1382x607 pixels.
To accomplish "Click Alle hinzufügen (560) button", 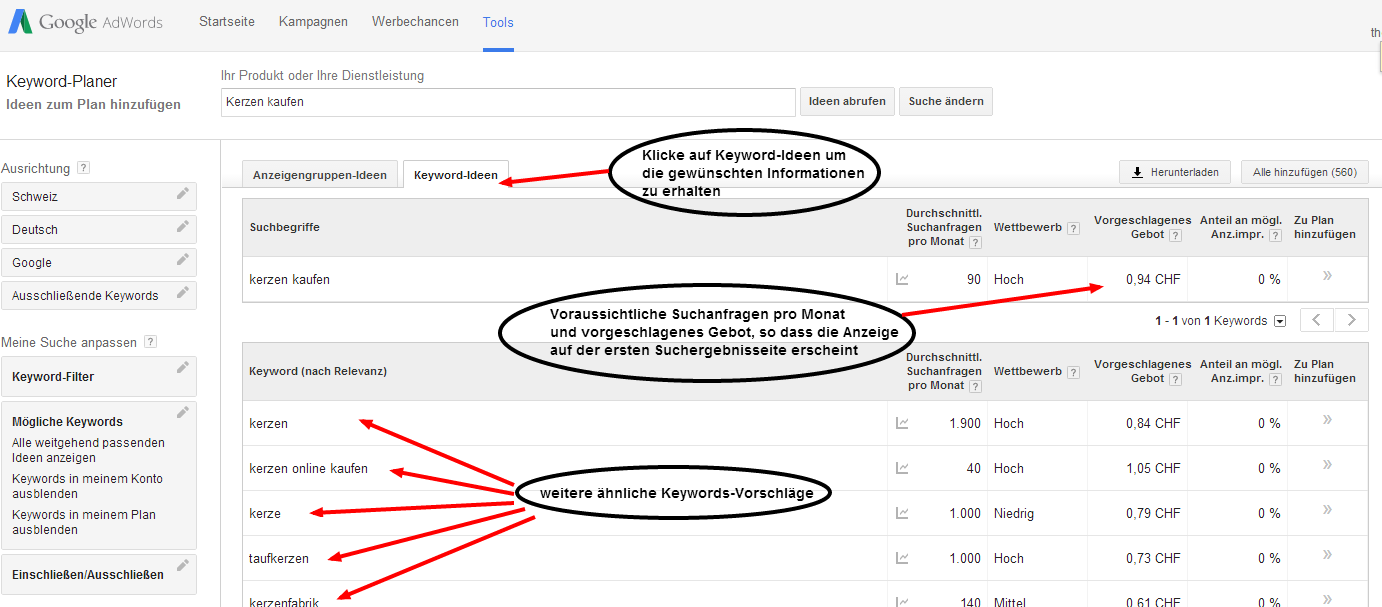I will pyautogui.click(x=1304, y=172).
